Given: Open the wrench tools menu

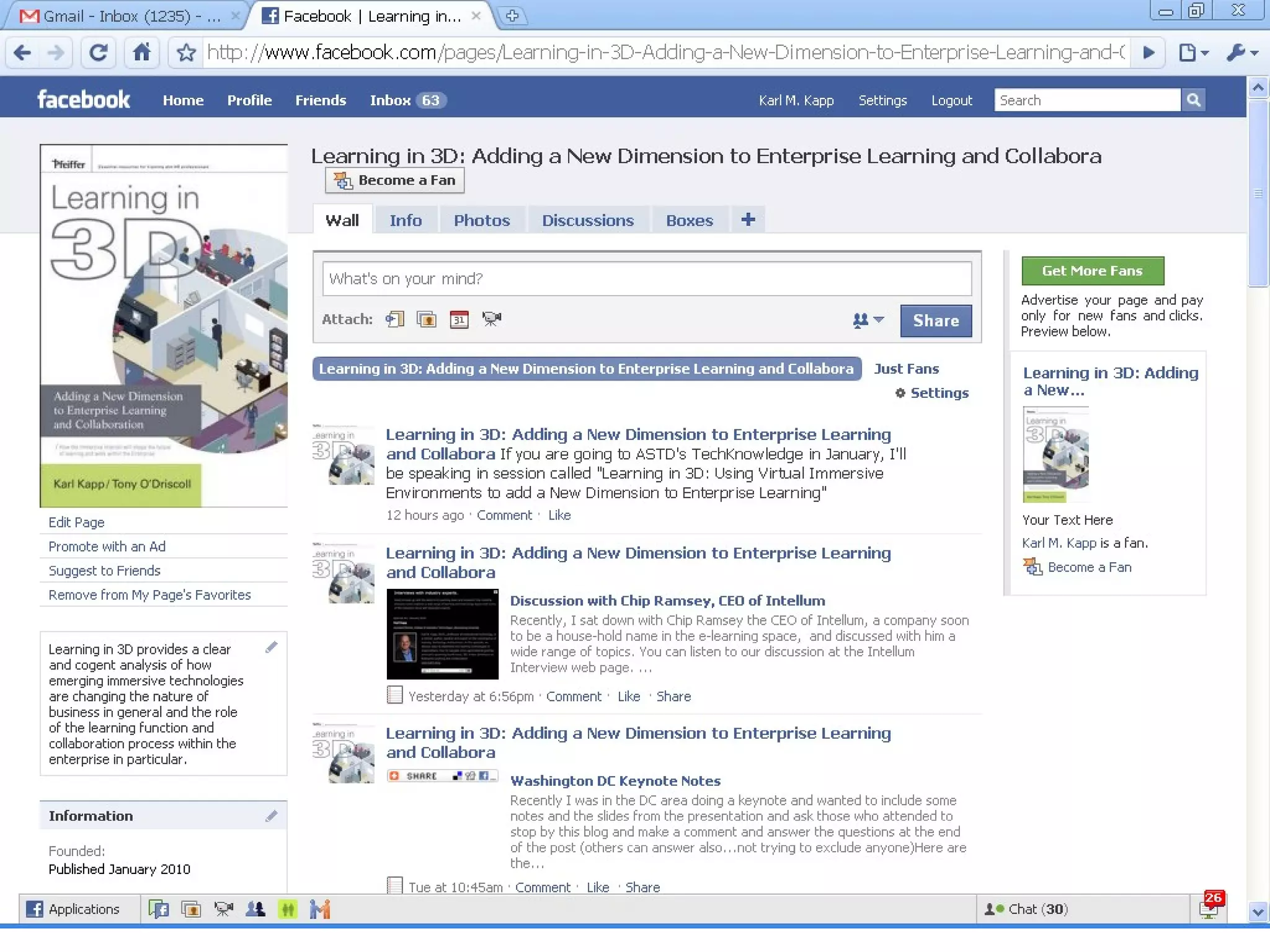Looking at the screenshot, I should point(1241,53).
